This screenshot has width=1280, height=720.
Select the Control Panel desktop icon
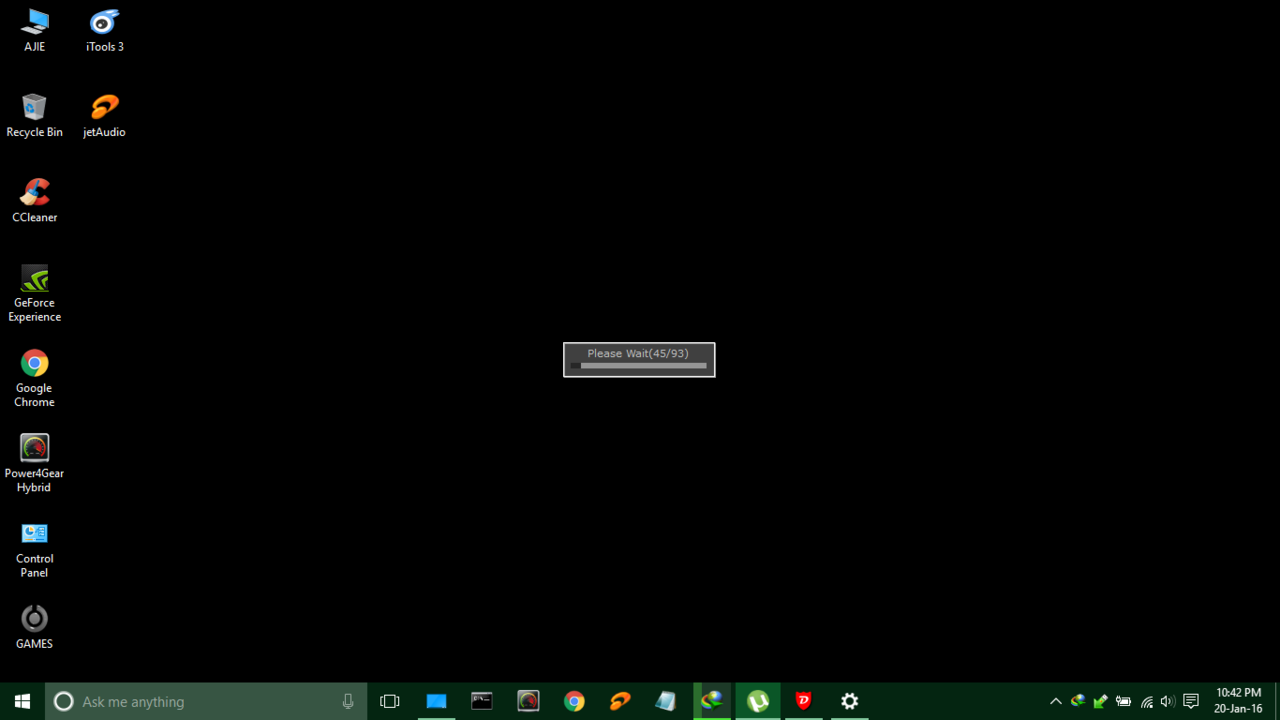(35, 549)
